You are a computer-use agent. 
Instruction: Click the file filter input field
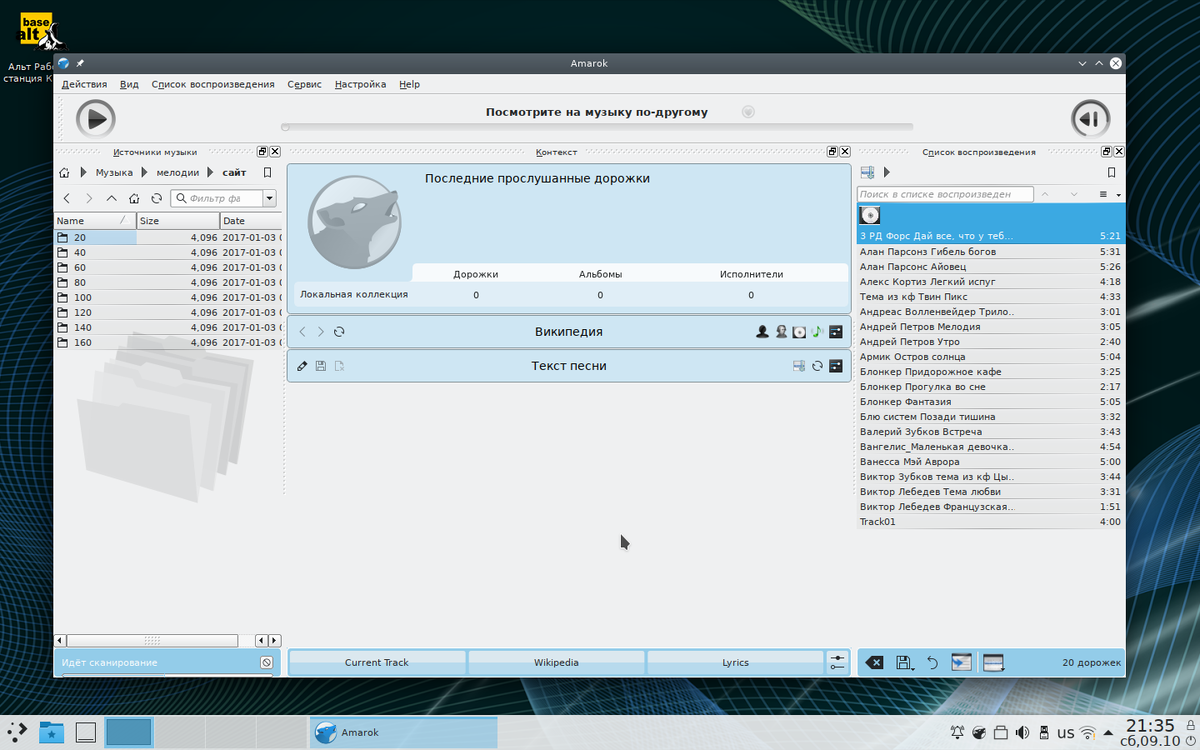pyautogui.click(x=216, y=198)
